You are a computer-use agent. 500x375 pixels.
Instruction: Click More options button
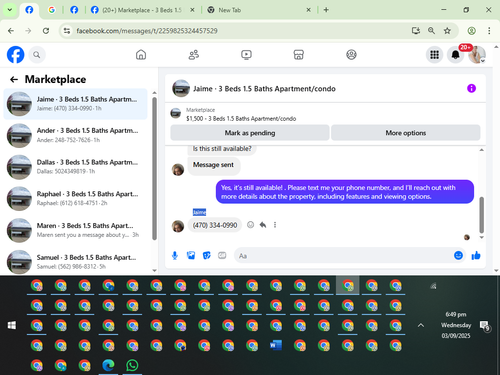tap(406, 133)
